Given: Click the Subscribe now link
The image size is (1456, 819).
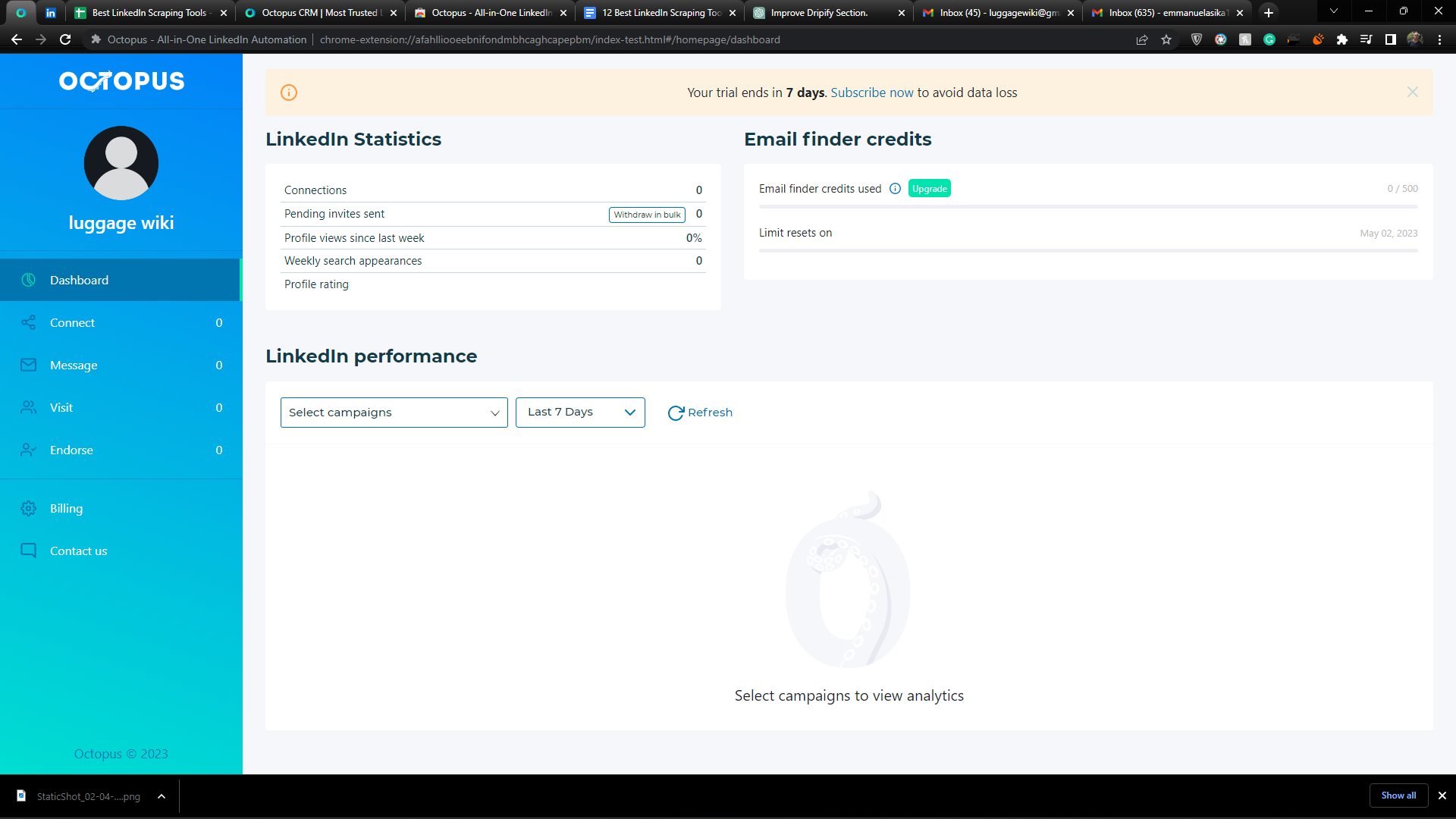Looking at the screenshot, I should 872,93.
